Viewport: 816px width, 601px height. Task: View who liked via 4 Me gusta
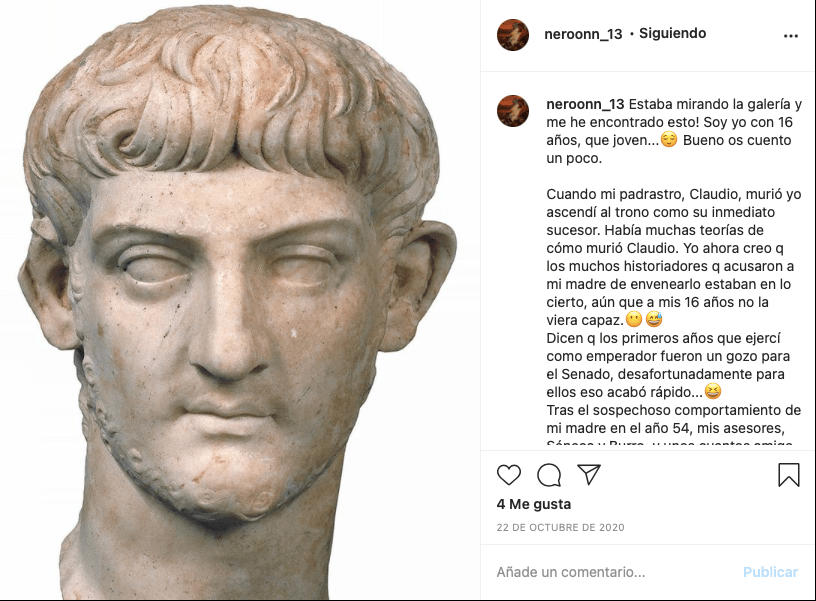[533, 504]
